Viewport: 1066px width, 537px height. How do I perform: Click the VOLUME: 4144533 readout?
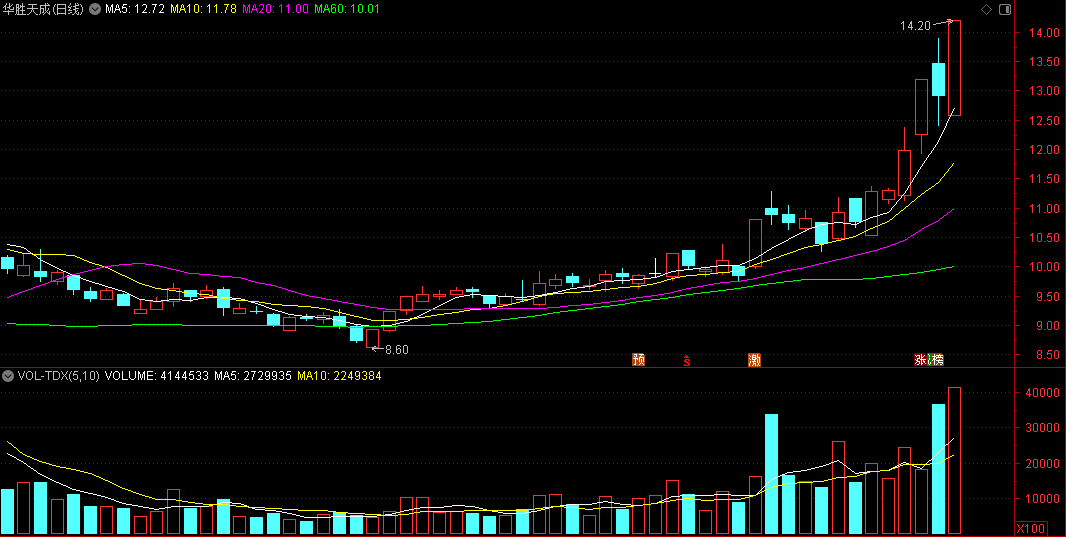point(157,376)
